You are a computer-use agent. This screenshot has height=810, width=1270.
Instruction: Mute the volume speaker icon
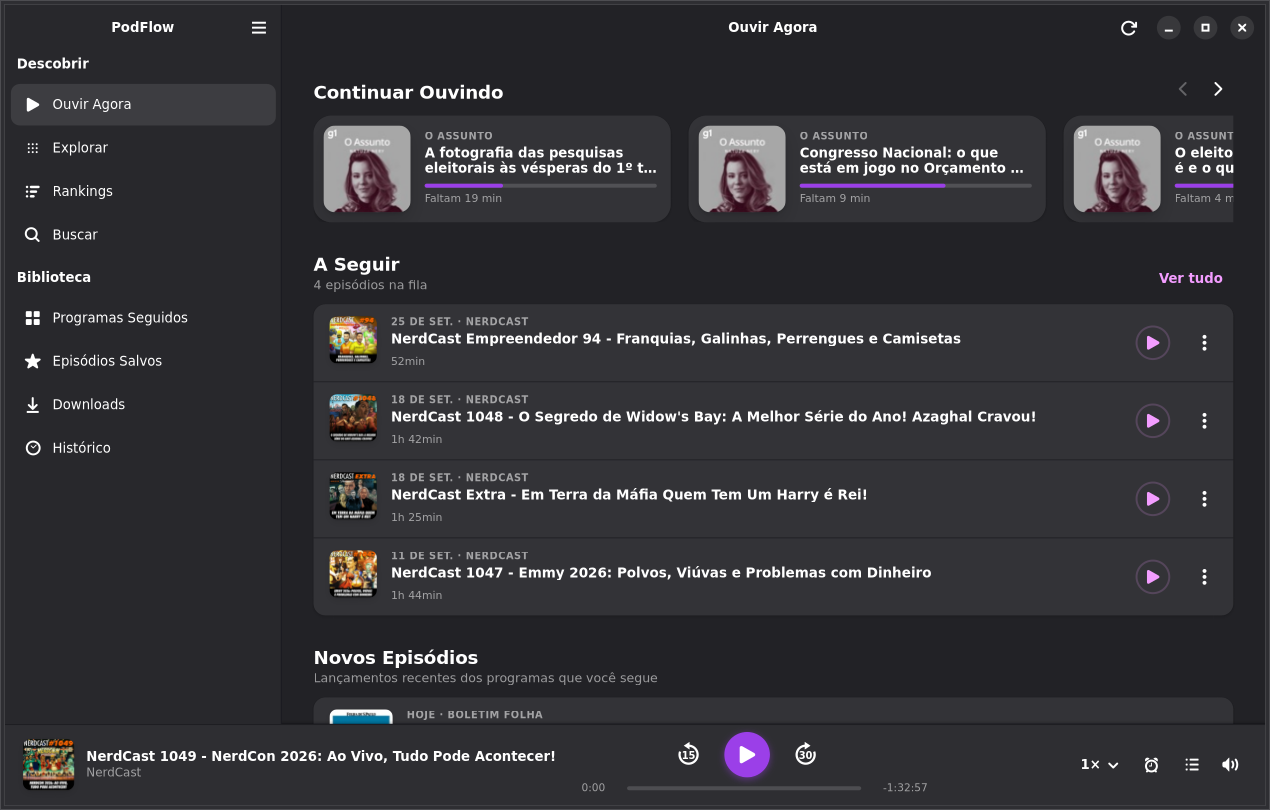(x=1231, y=765)
